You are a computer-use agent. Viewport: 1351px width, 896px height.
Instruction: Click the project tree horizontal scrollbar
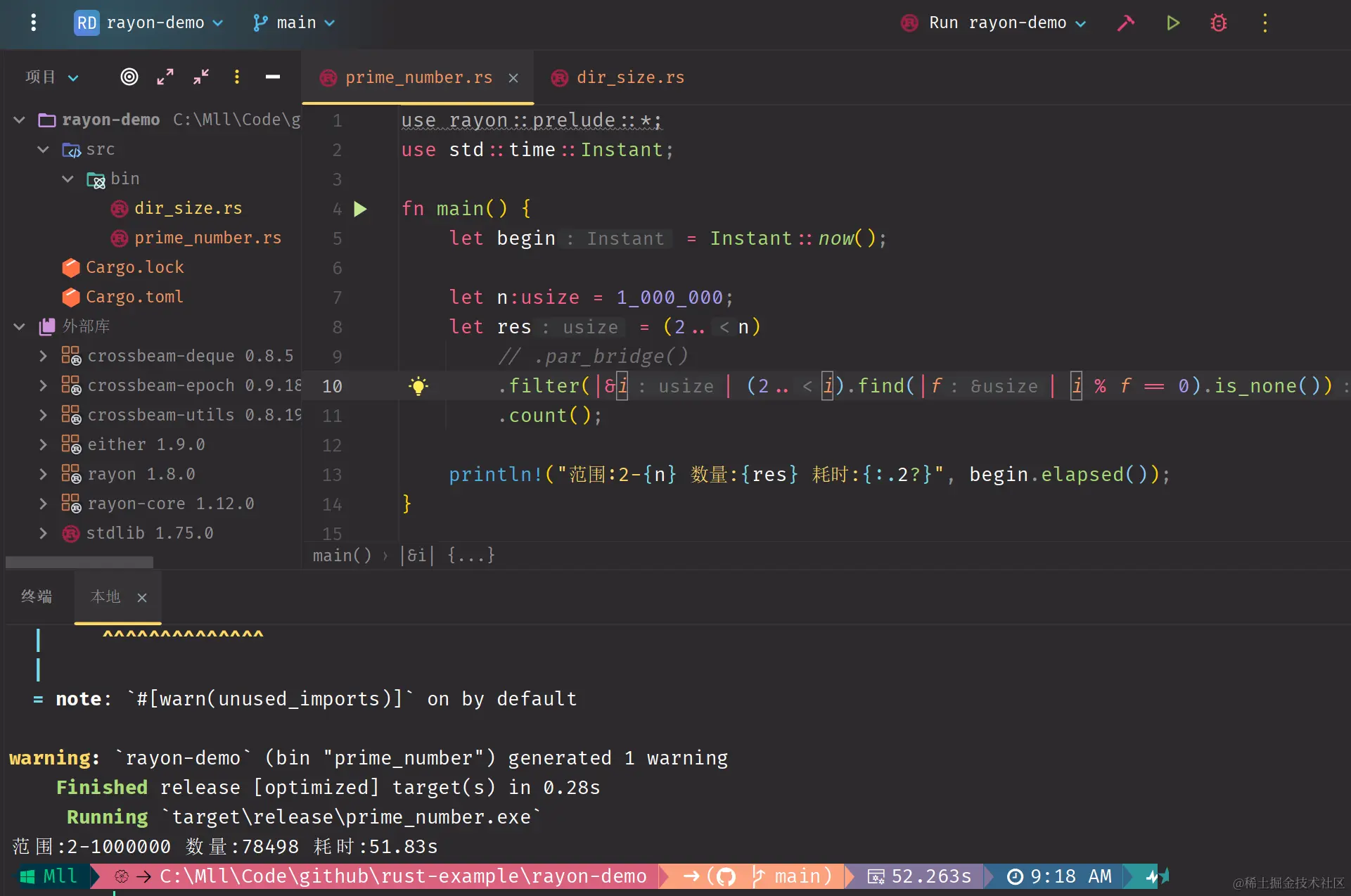point(79,562)
